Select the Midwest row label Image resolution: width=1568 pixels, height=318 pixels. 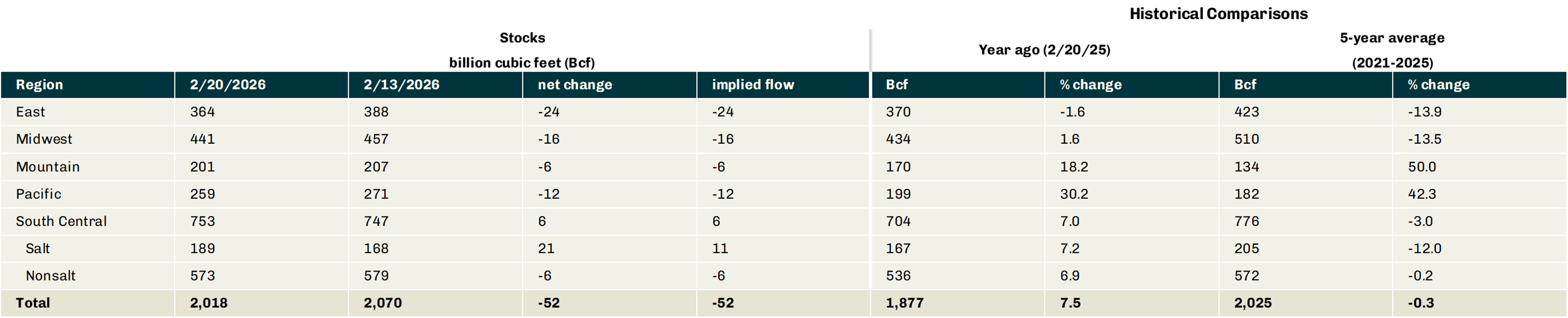click(x=44, y=140)
